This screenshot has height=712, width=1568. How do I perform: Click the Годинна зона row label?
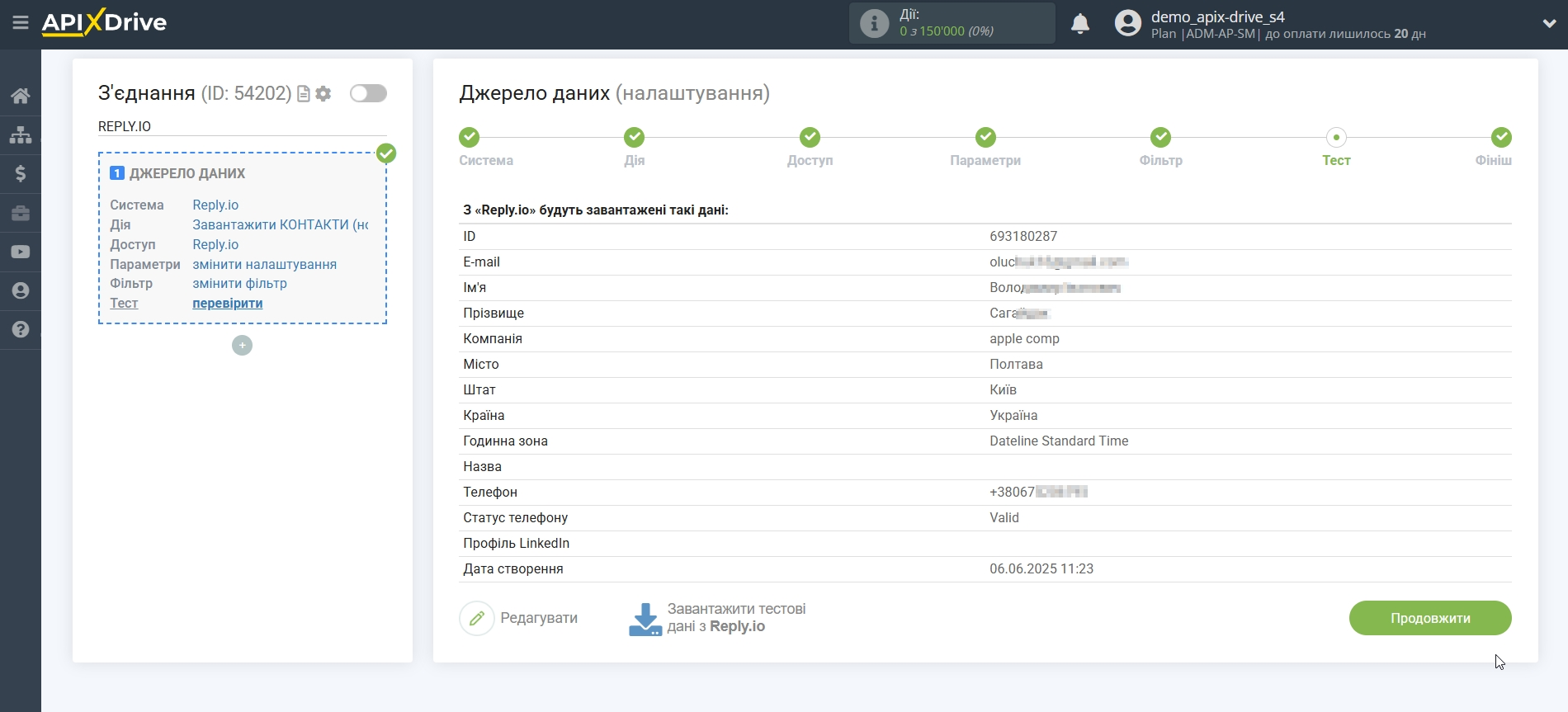[x=505, y=441]
